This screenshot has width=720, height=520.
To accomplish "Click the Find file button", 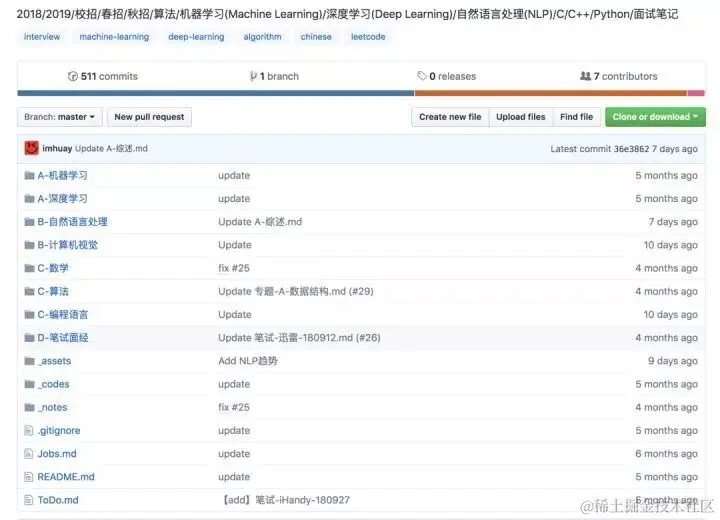I will click(576, 117).
